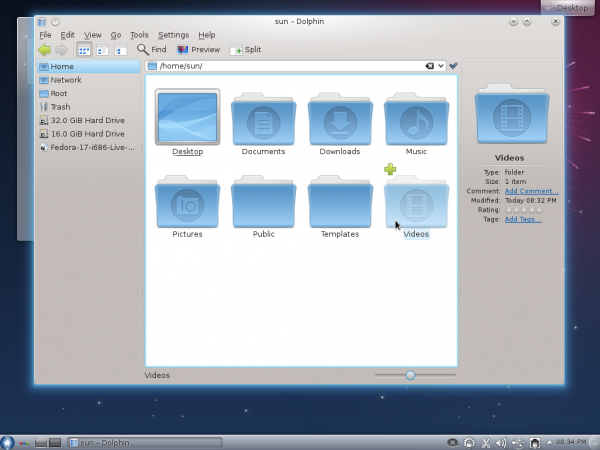Screen dimensions: 600x450
Task: Toggle Preview in the toolbar
Action: [x=198, y=49]
